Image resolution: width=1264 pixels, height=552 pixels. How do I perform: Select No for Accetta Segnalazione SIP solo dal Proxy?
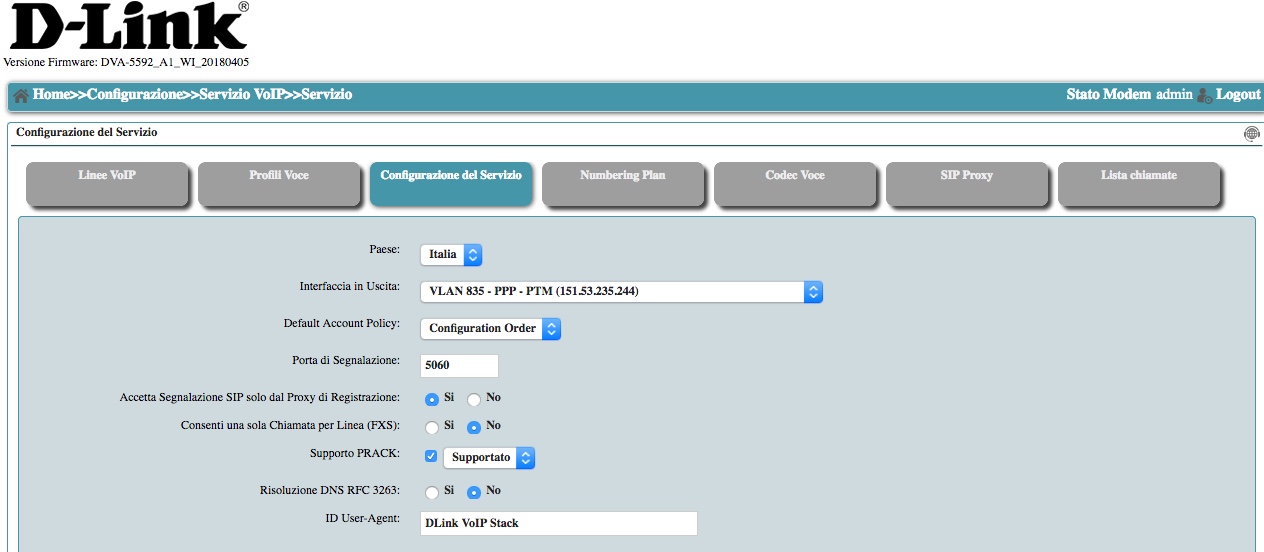[474, 399]
